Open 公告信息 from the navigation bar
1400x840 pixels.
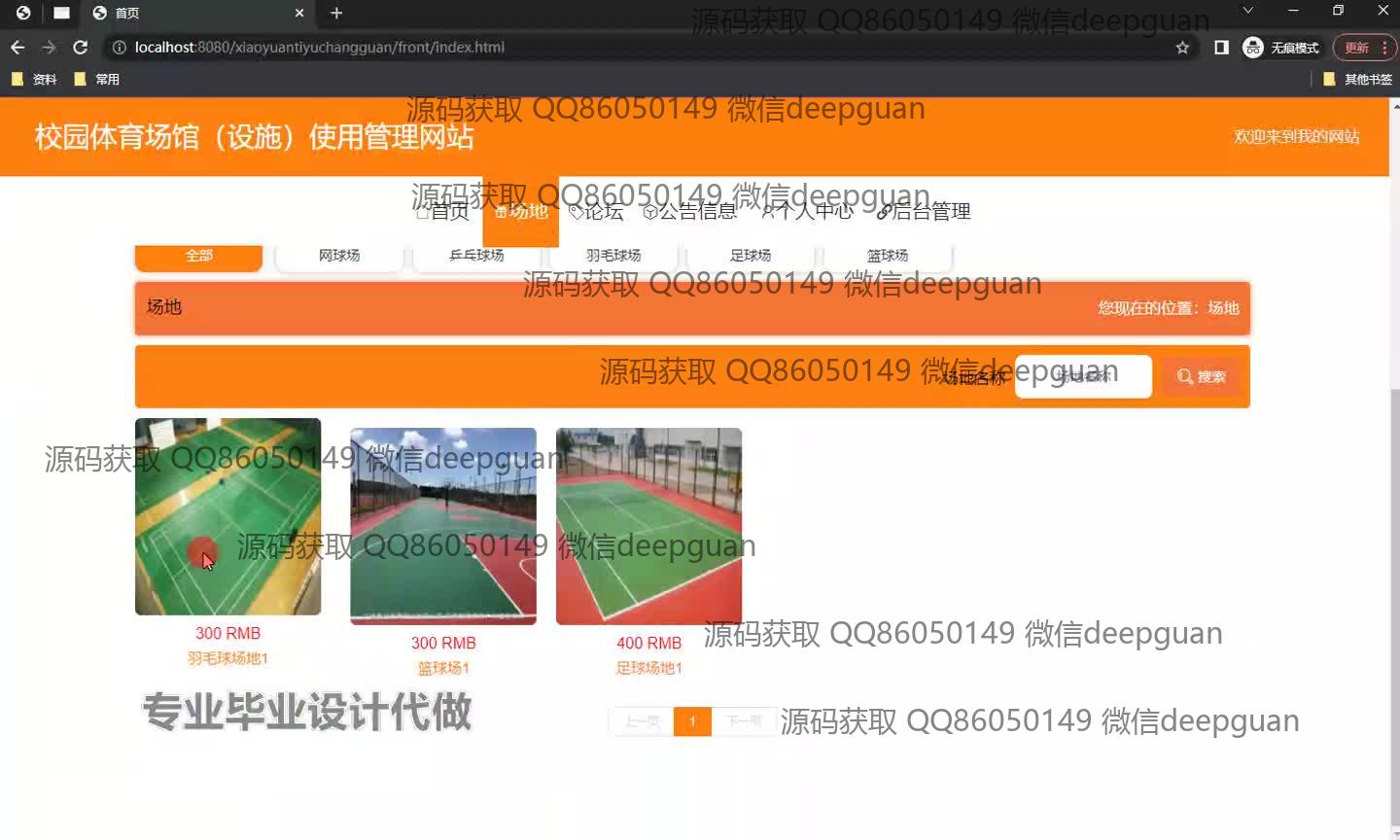pyautogui.click(x=690, y=212)
